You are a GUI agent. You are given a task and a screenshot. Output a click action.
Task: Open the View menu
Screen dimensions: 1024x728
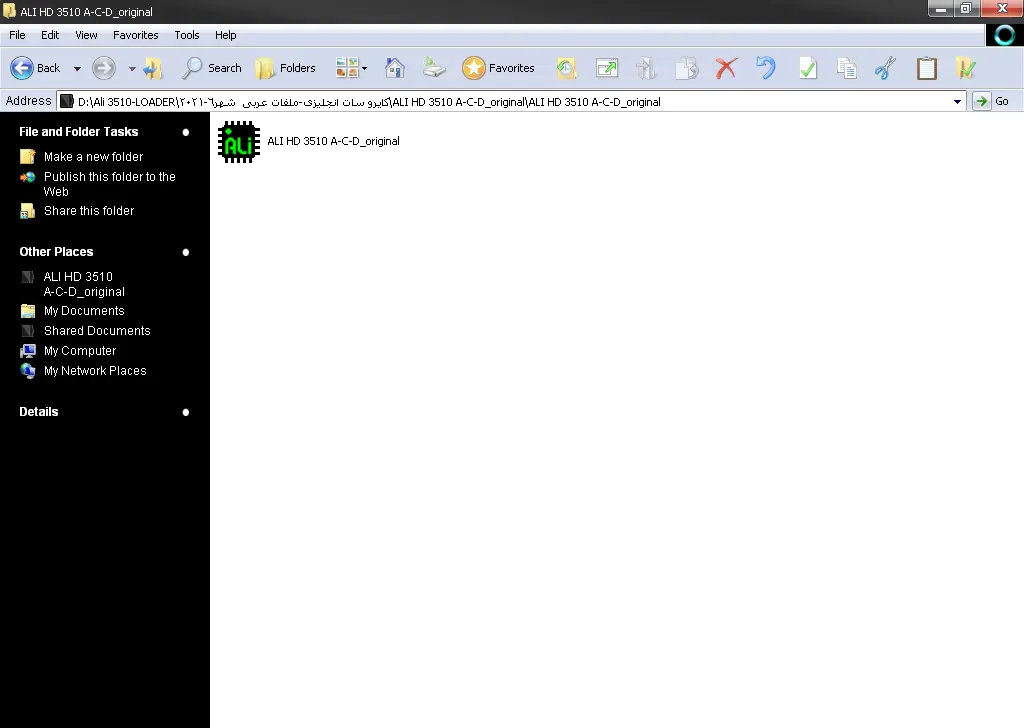click(86, 35)
